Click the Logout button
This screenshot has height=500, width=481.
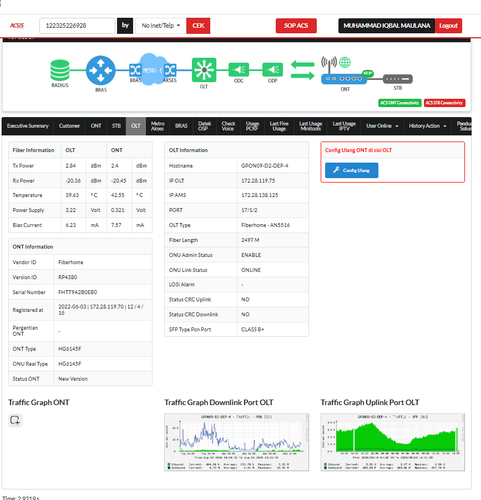pos(448,26)
